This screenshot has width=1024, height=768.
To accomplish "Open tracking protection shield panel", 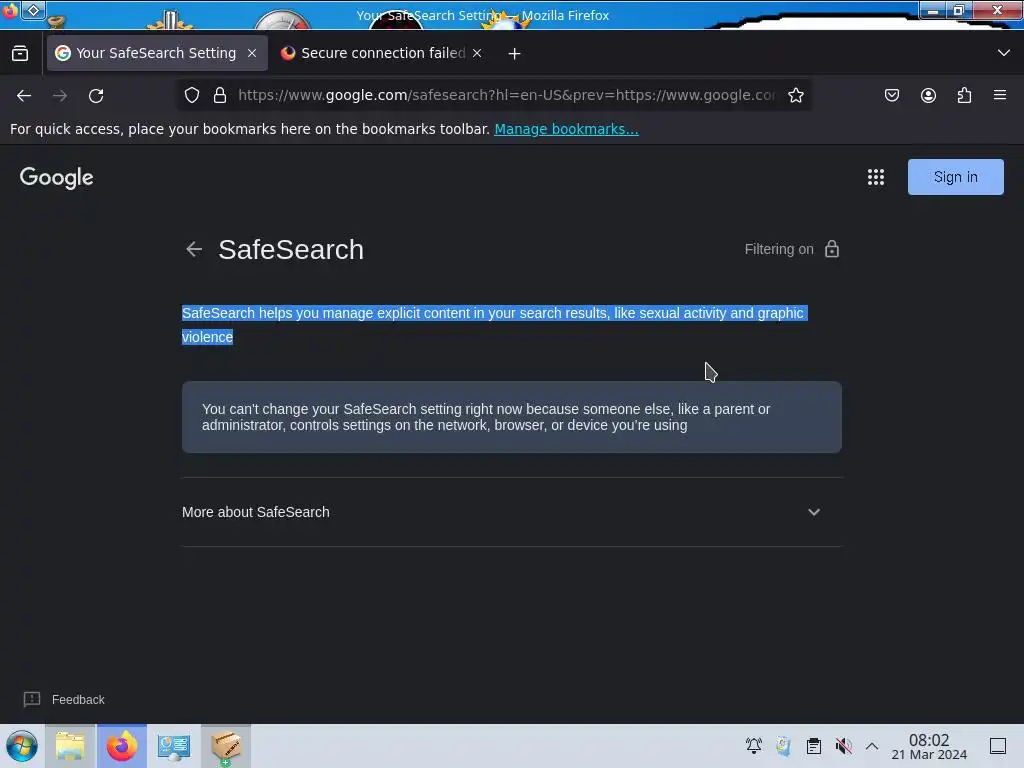I will click(x=192, y=95).
